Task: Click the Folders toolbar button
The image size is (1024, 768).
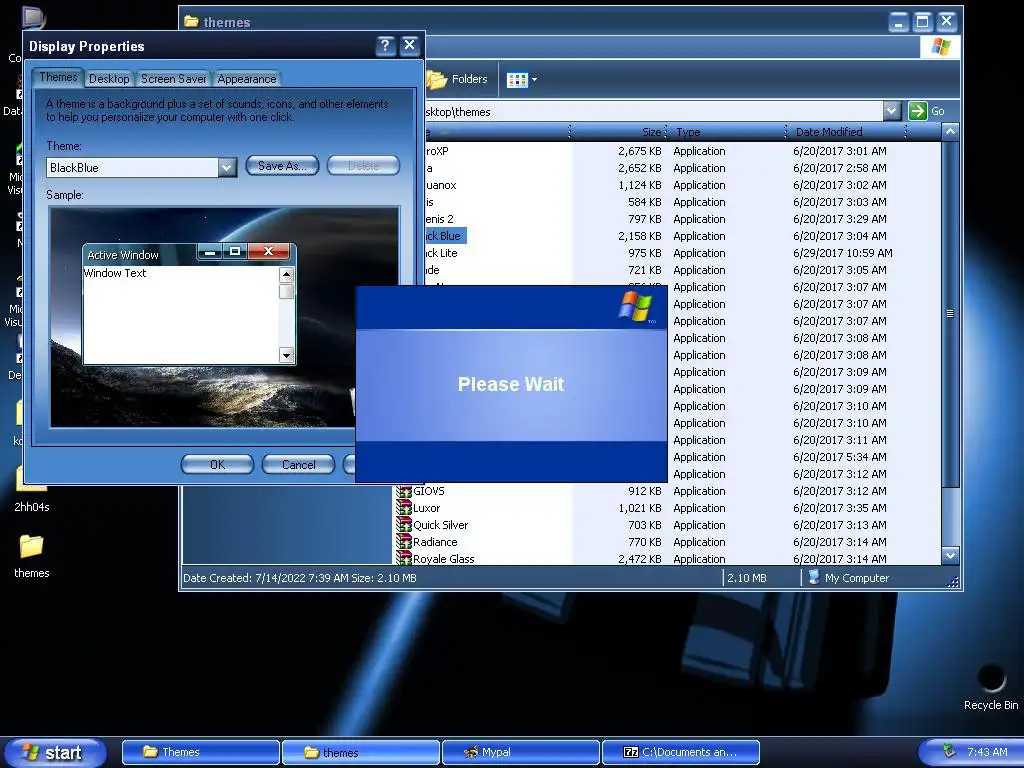Action: click(458, 79)
